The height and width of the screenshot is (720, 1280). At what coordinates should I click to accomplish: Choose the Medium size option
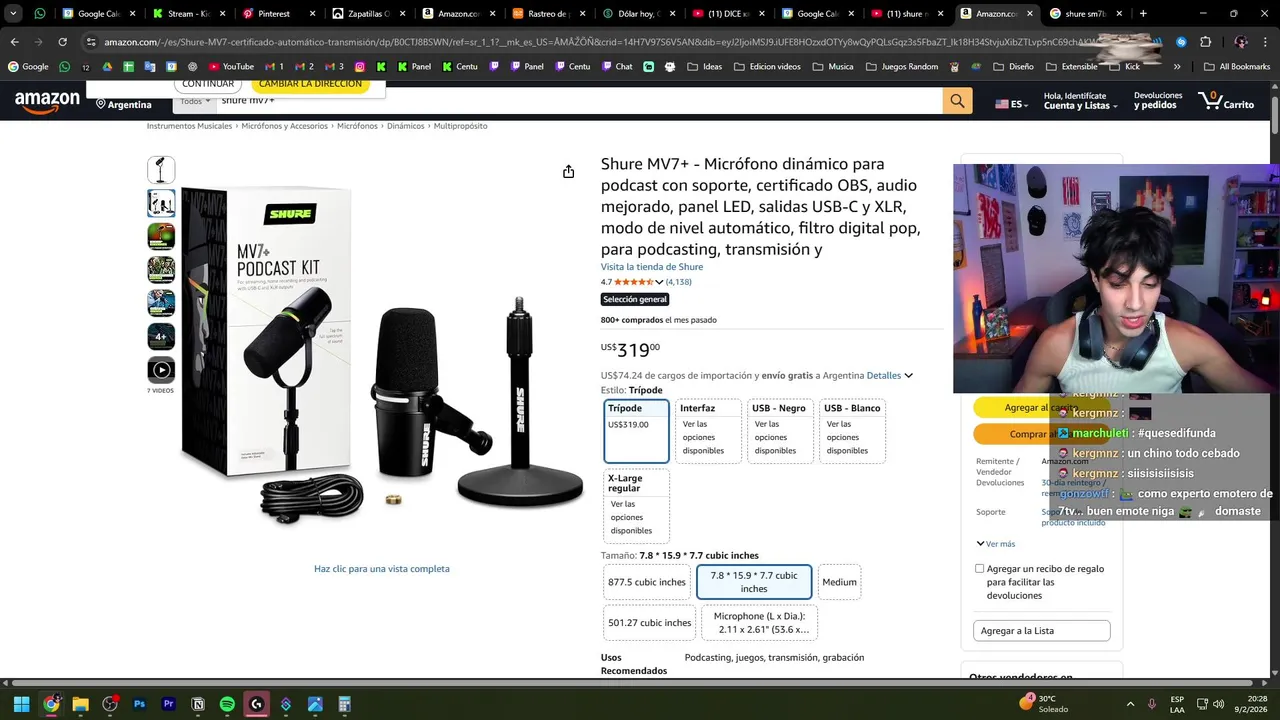coord(839,582)
